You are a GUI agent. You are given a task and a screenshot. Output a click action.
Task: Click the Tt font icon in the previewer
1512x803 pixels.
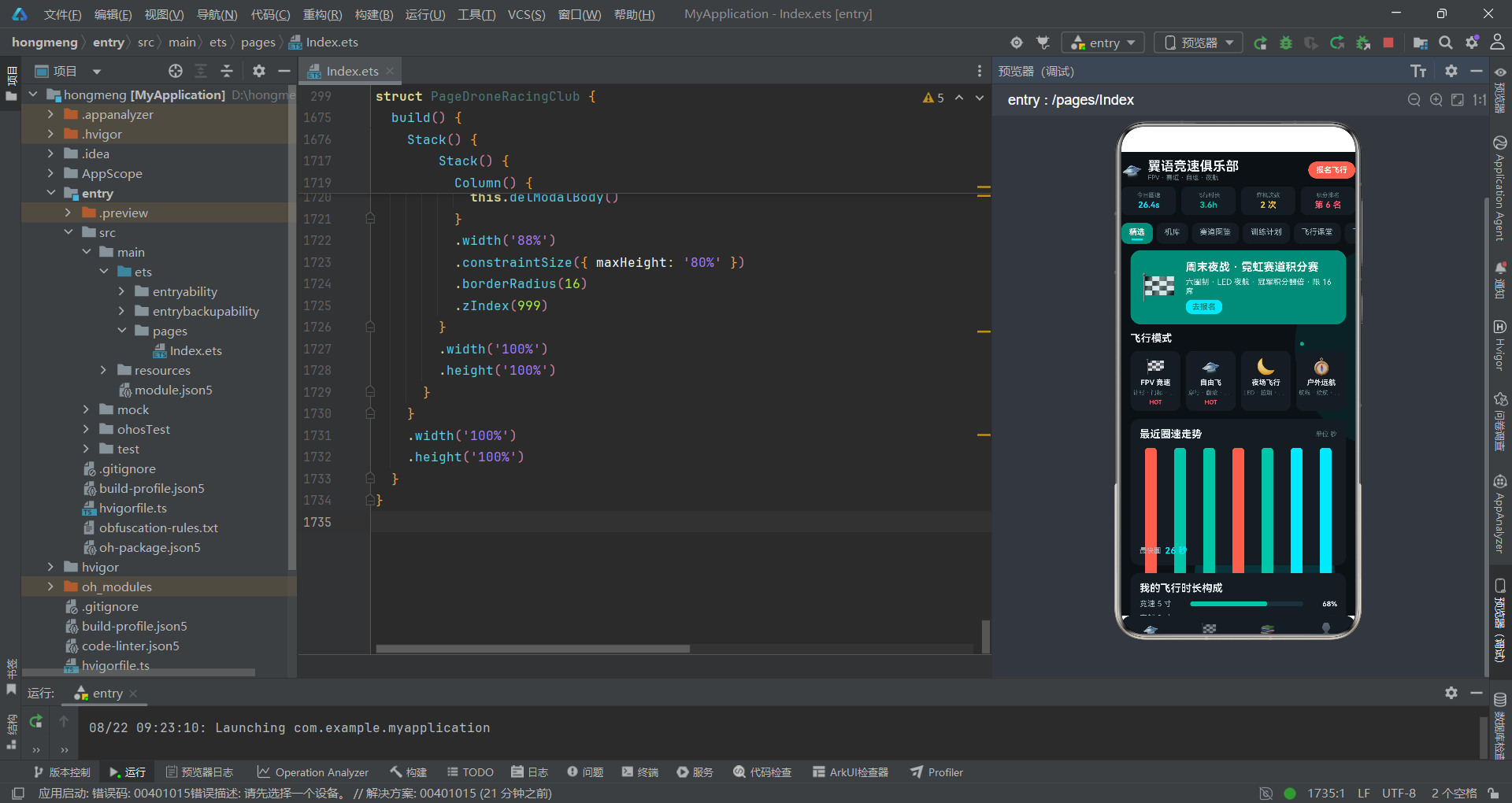1418,71
